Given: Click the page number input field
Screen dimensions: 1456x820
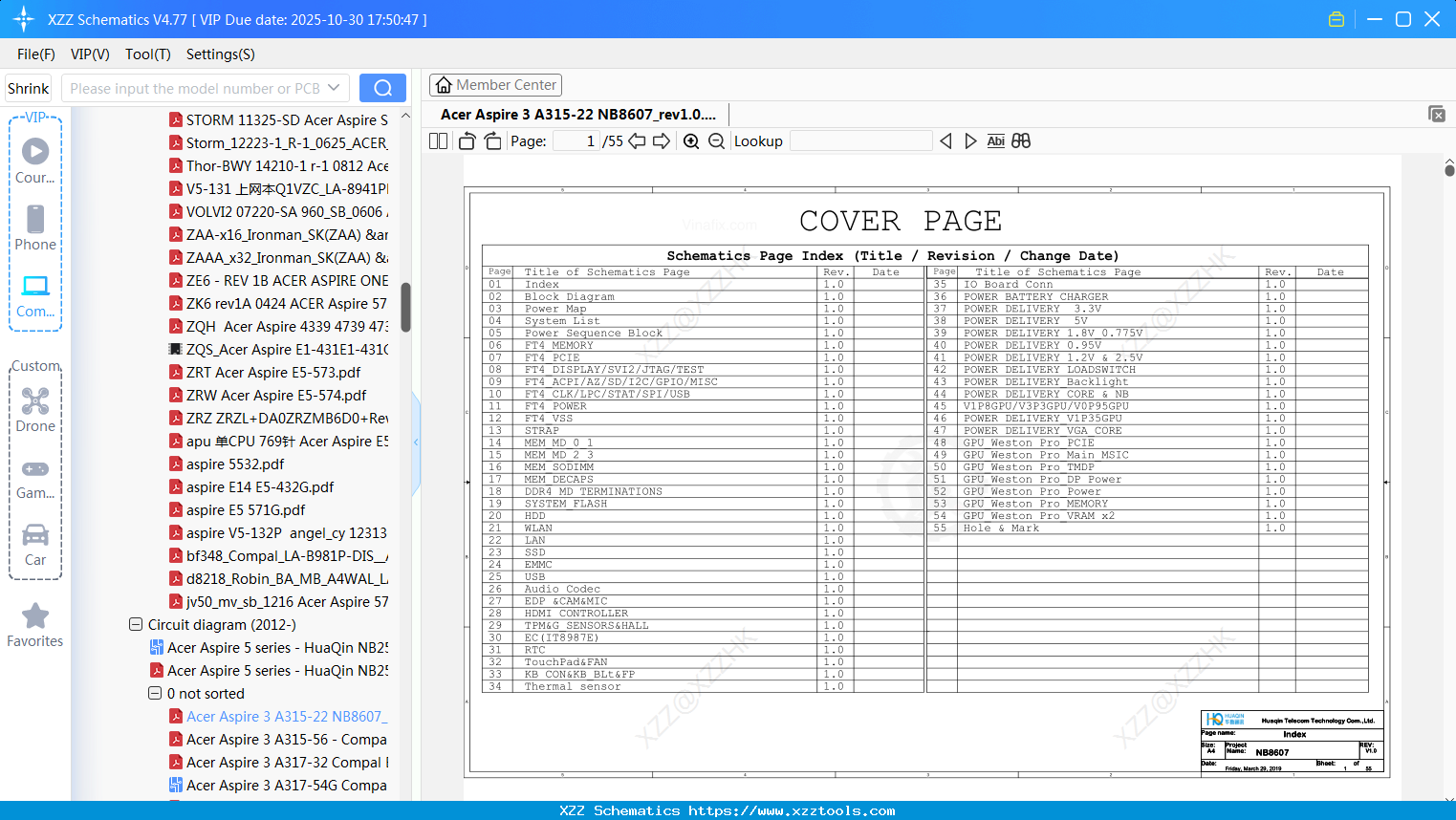Looking at the screenshot, I should click(x=576, y=141).
